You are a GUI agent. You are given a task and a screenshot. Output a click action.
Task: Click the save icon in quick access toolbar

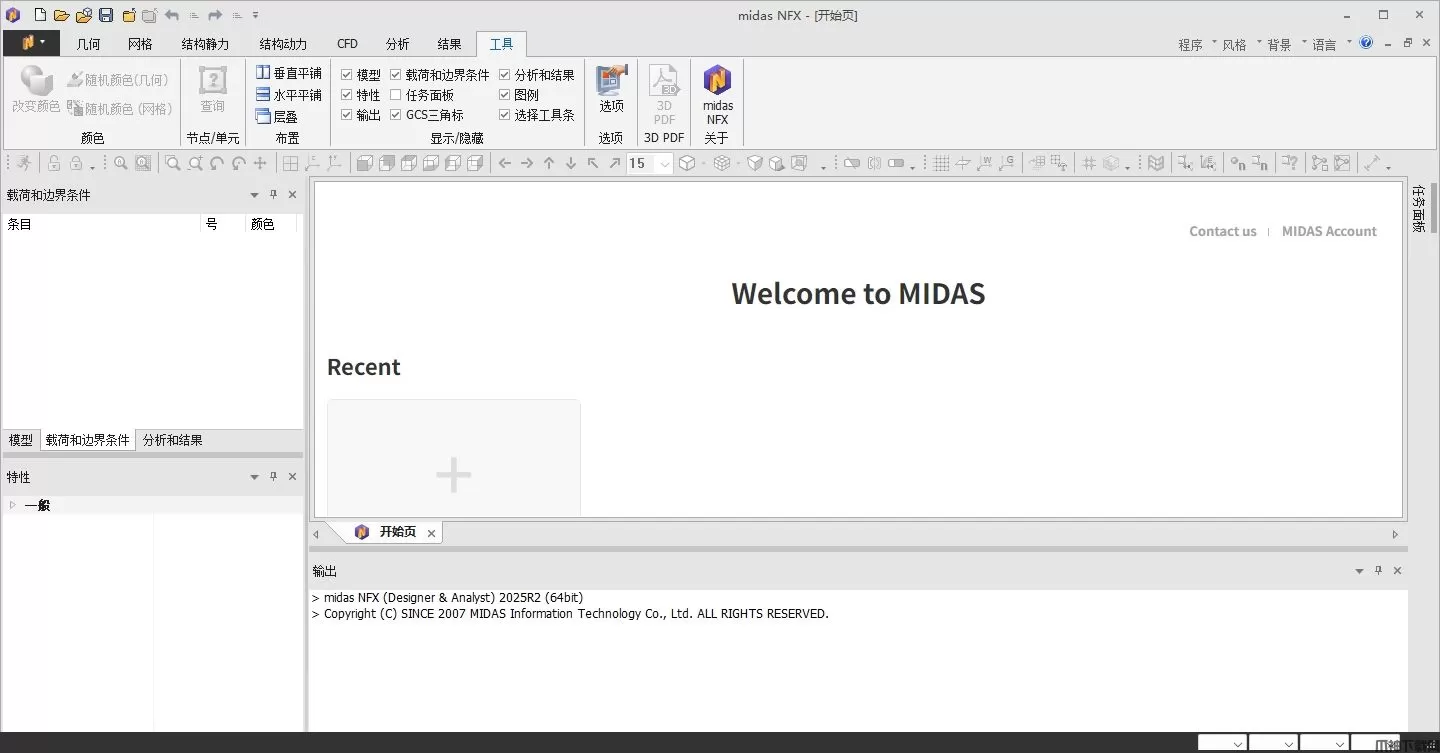coord(106,15)
